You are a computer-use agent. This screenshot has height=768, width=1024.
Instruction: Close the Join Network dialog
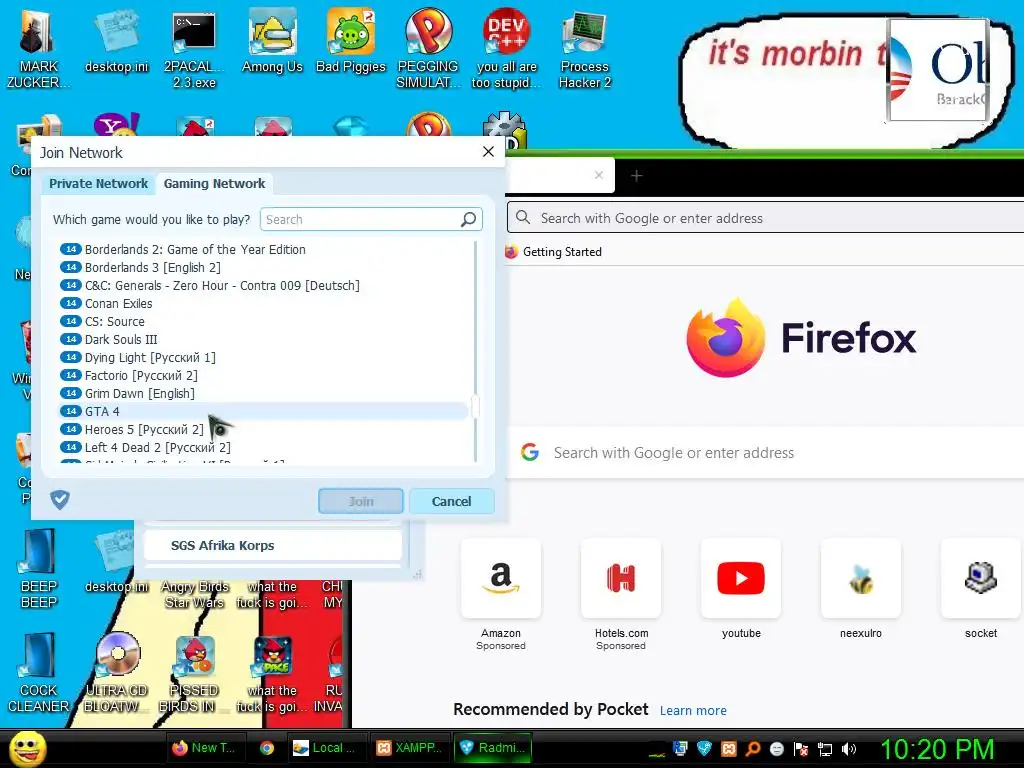[x=488, y=152]
